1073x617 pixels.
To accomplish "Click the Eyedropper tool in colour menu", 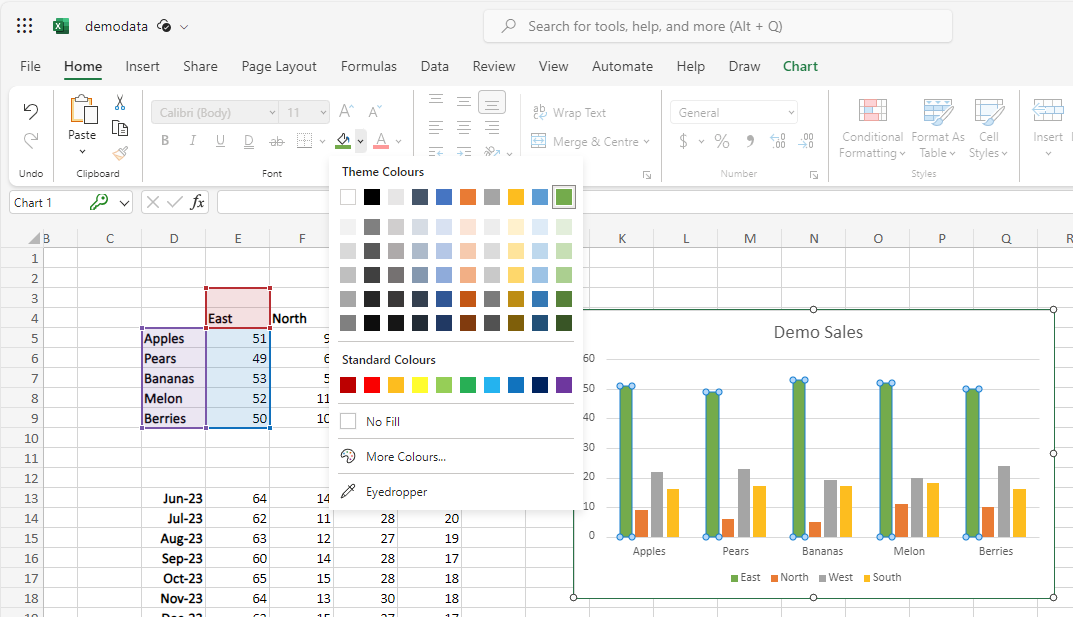I will (x=396, y=492).
